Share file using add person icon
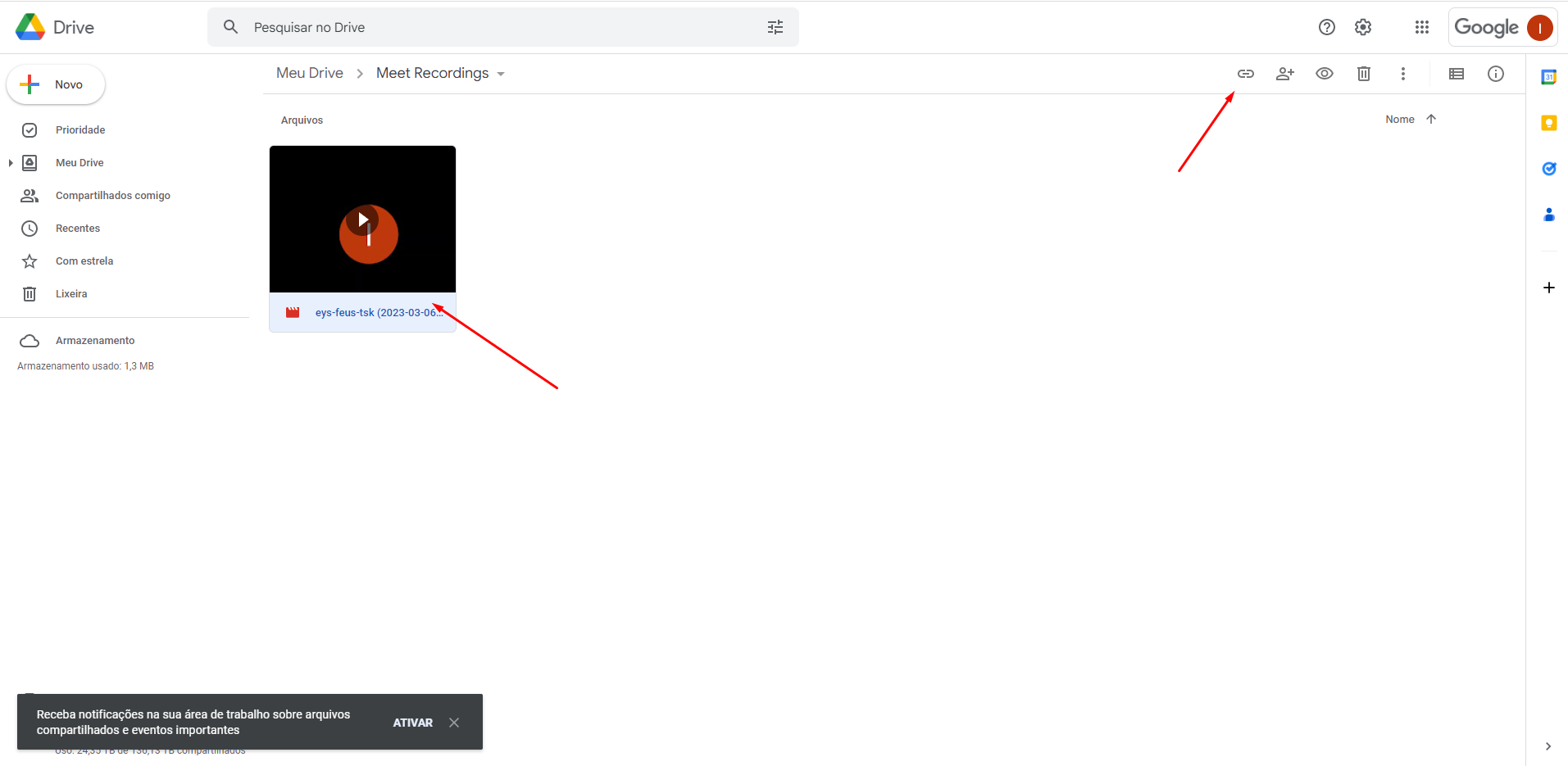Screen dimensions: 1568x766 [1285, 74]
